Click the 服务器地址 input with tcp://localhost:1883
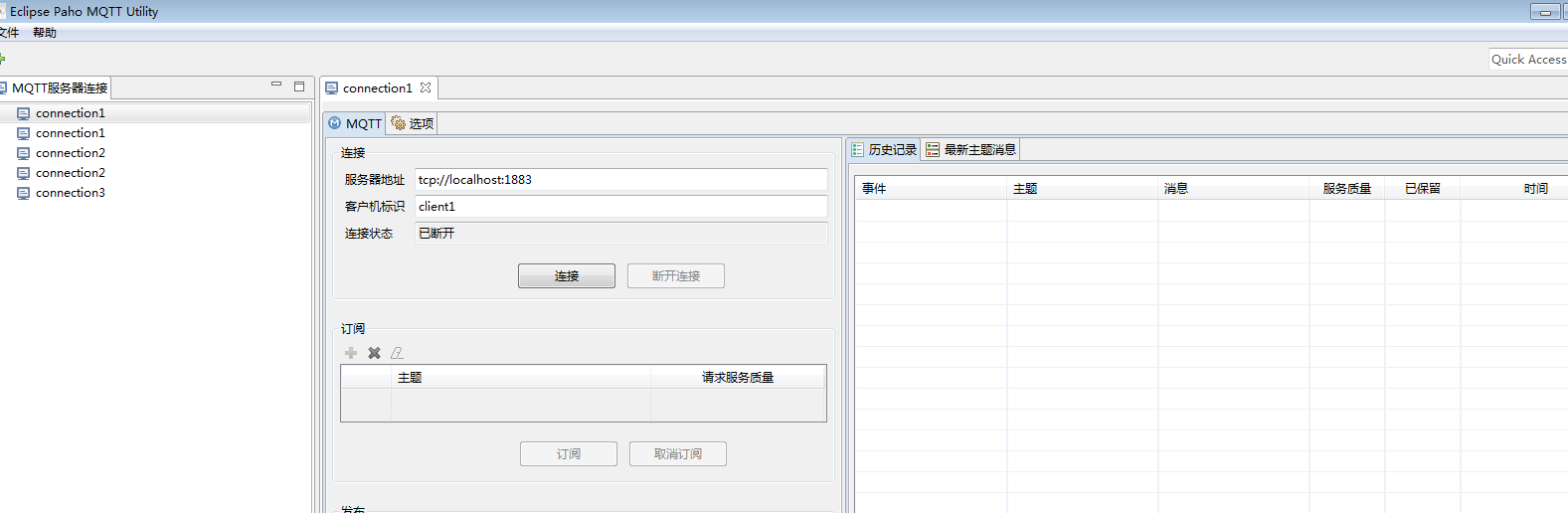Viewport: 1568px width, 513px height. point(621,180)
